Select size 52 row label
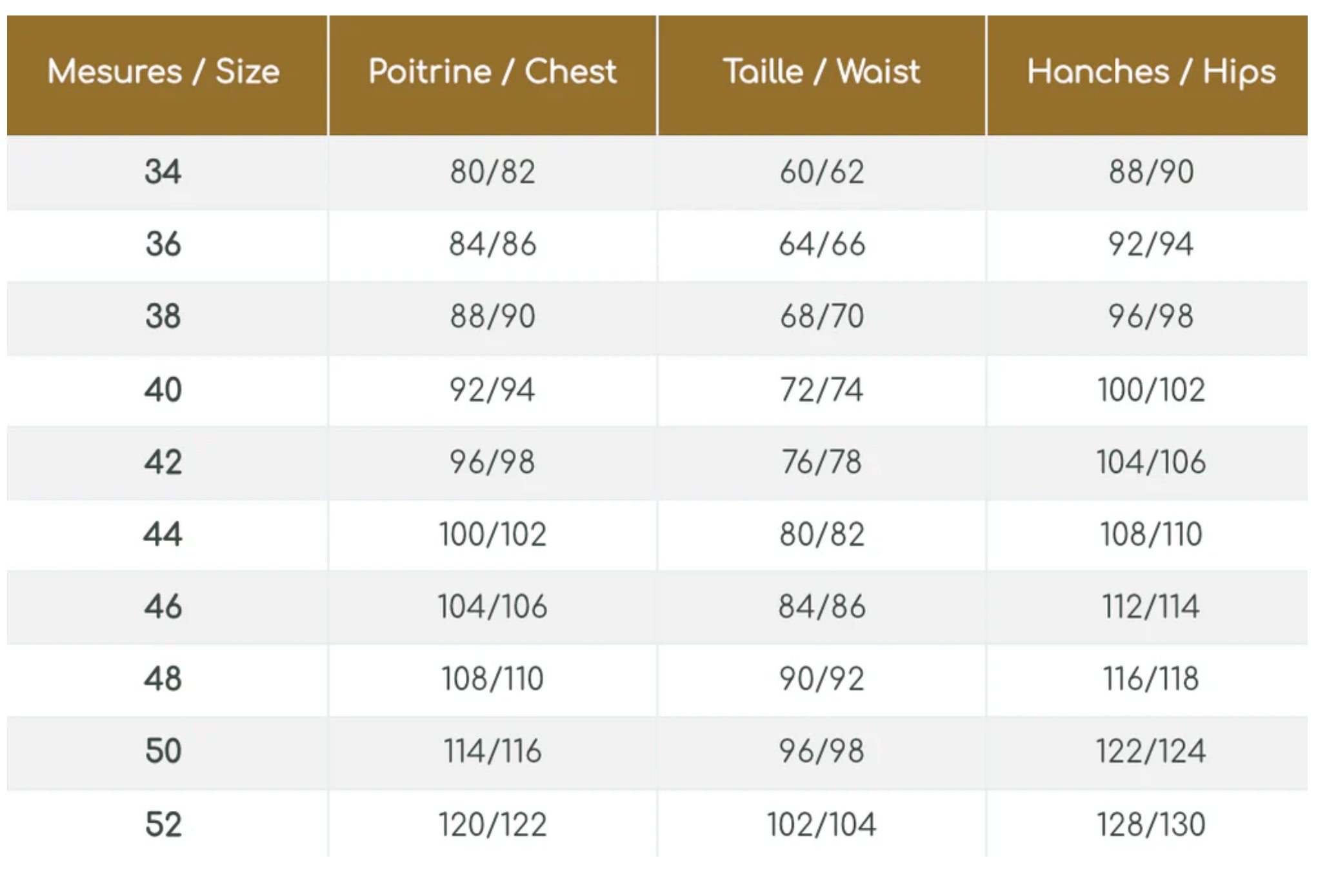1318x896 pixels. pos(163,825)
